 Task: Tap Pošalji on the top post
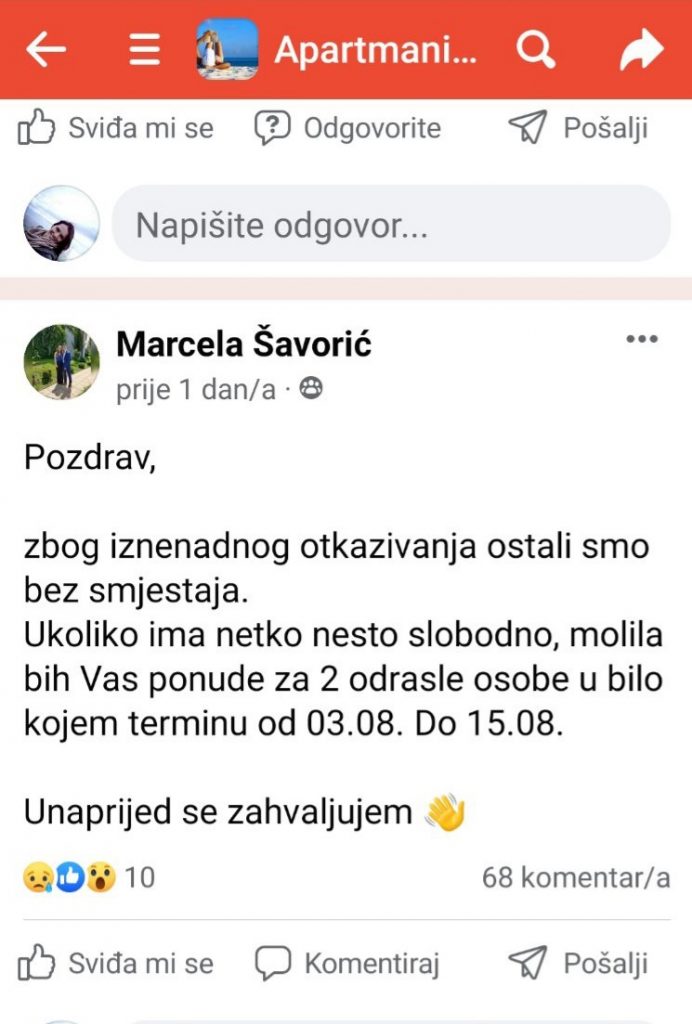tap(578, 128)
